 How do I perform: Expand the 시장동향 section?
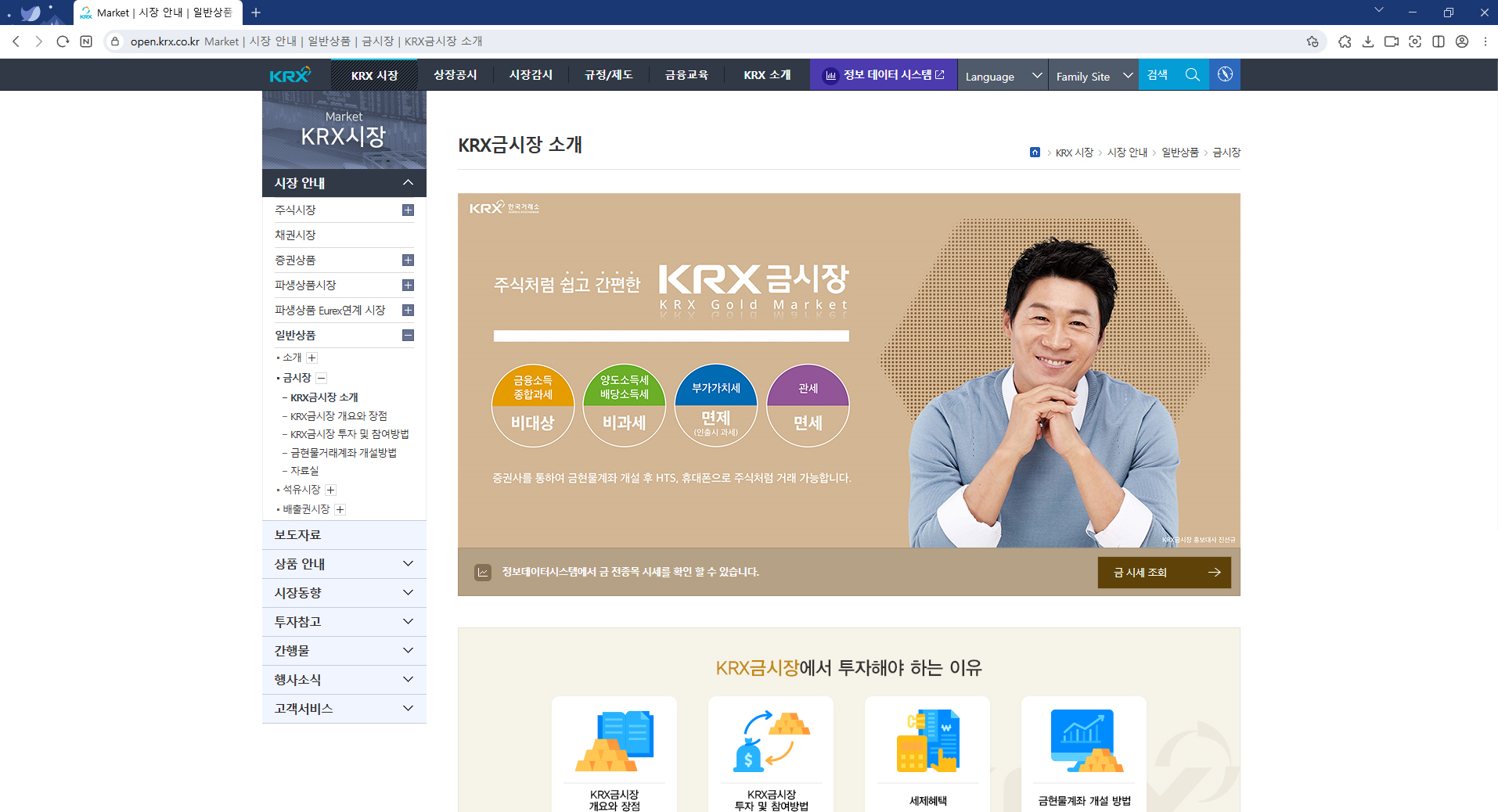click(x=344, y=593)
